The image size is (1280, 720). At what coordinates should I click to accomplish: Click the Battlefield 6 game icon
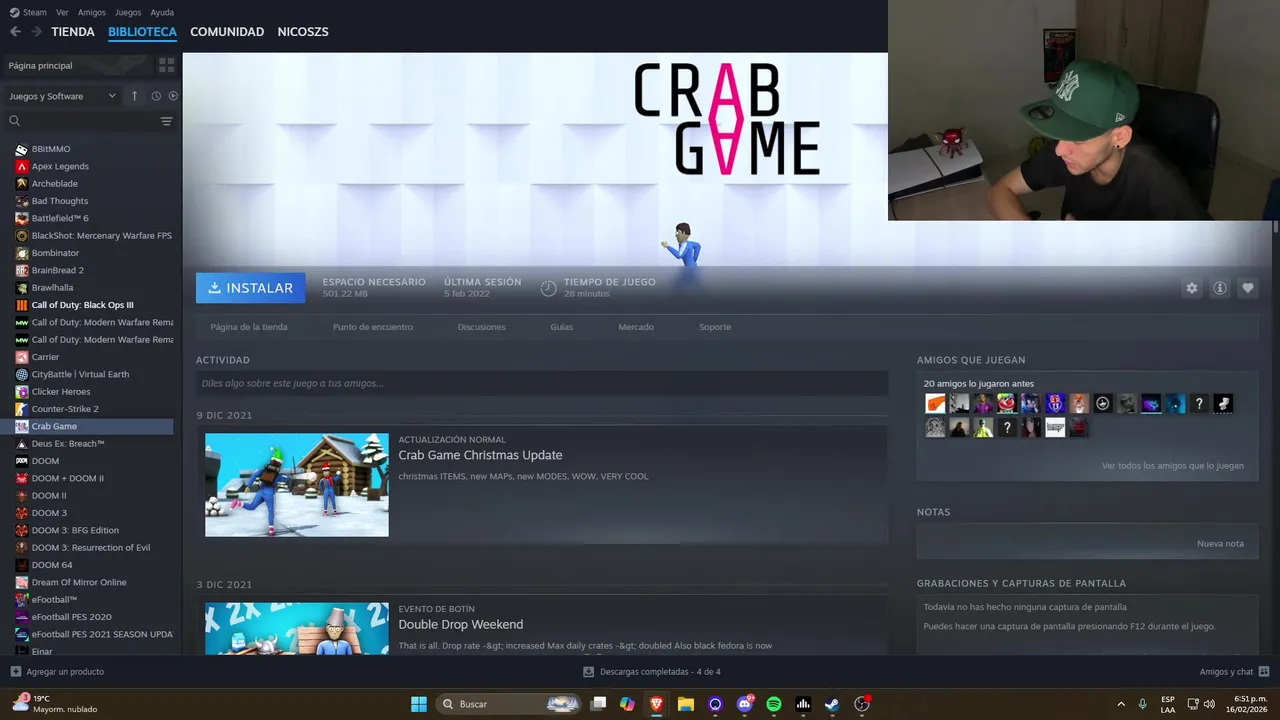tap(22, 218)
